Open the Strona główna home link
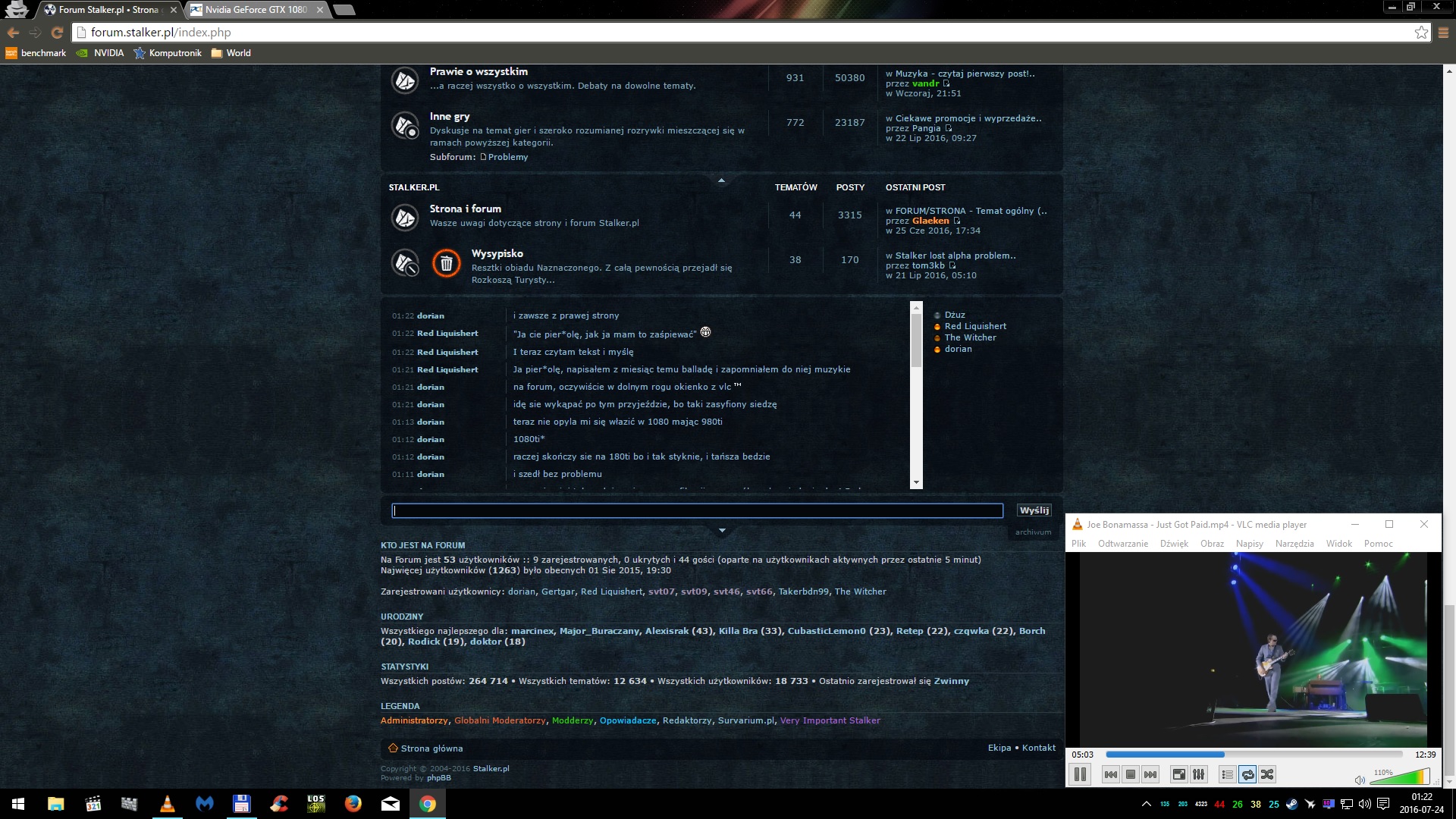 point(431,748)
